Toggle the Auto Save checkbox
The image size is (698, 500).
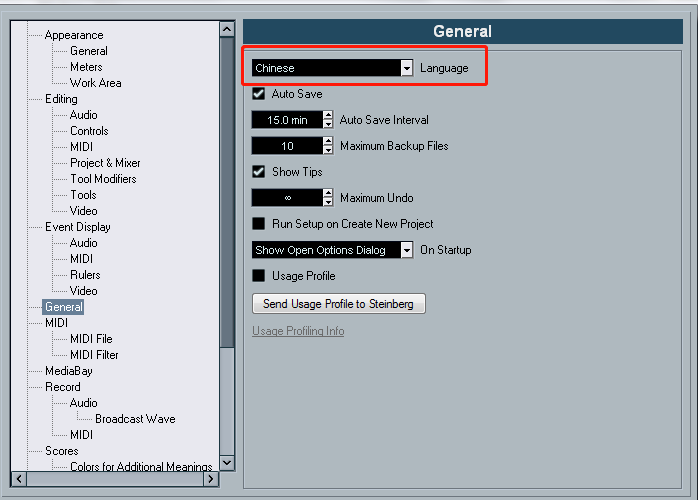(x=259, y=94)
